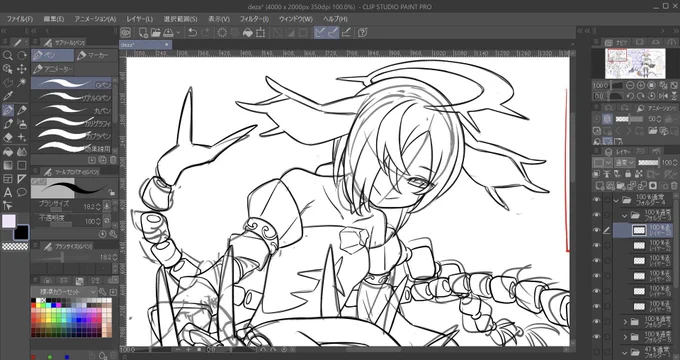
Task: Select the Blend tool
Action: point(22,152)
